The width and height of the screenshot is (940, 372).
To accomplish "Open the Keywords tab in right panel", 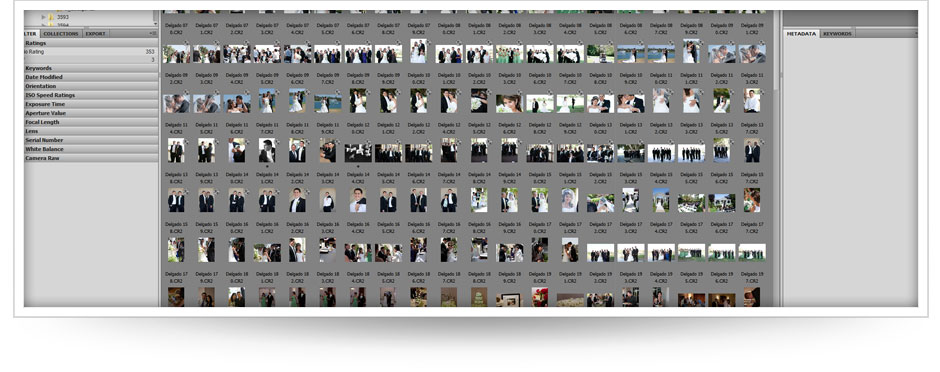I will coord(837,34).
